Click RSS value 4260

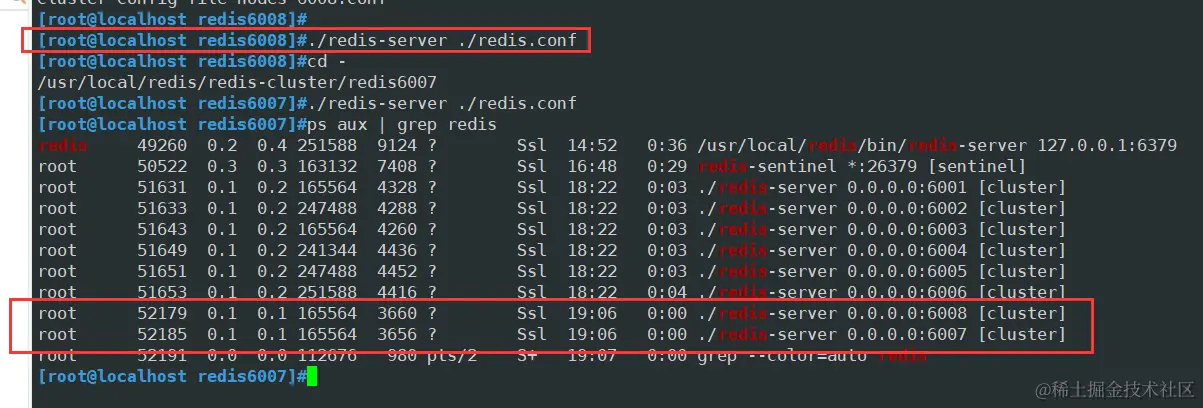point(397,230)
